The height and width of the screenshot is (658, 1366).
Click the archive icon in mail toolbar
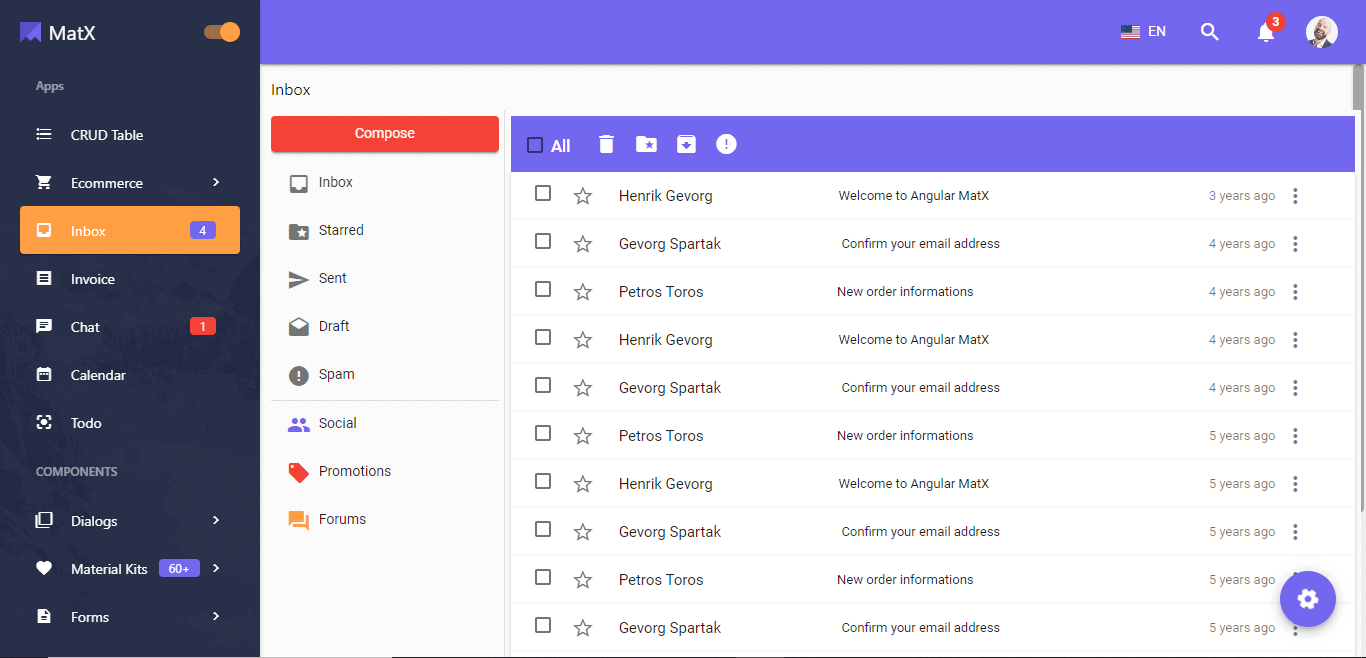pyautogui.click(x=686, y=145)
